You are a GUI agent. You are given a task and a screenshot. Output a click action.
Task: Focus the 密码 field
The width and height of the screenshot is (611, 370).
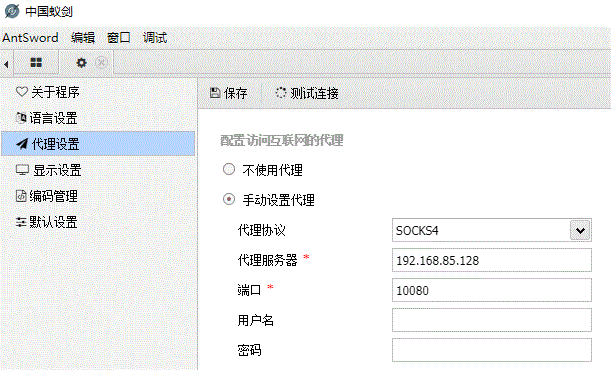(x=492, y=350)
